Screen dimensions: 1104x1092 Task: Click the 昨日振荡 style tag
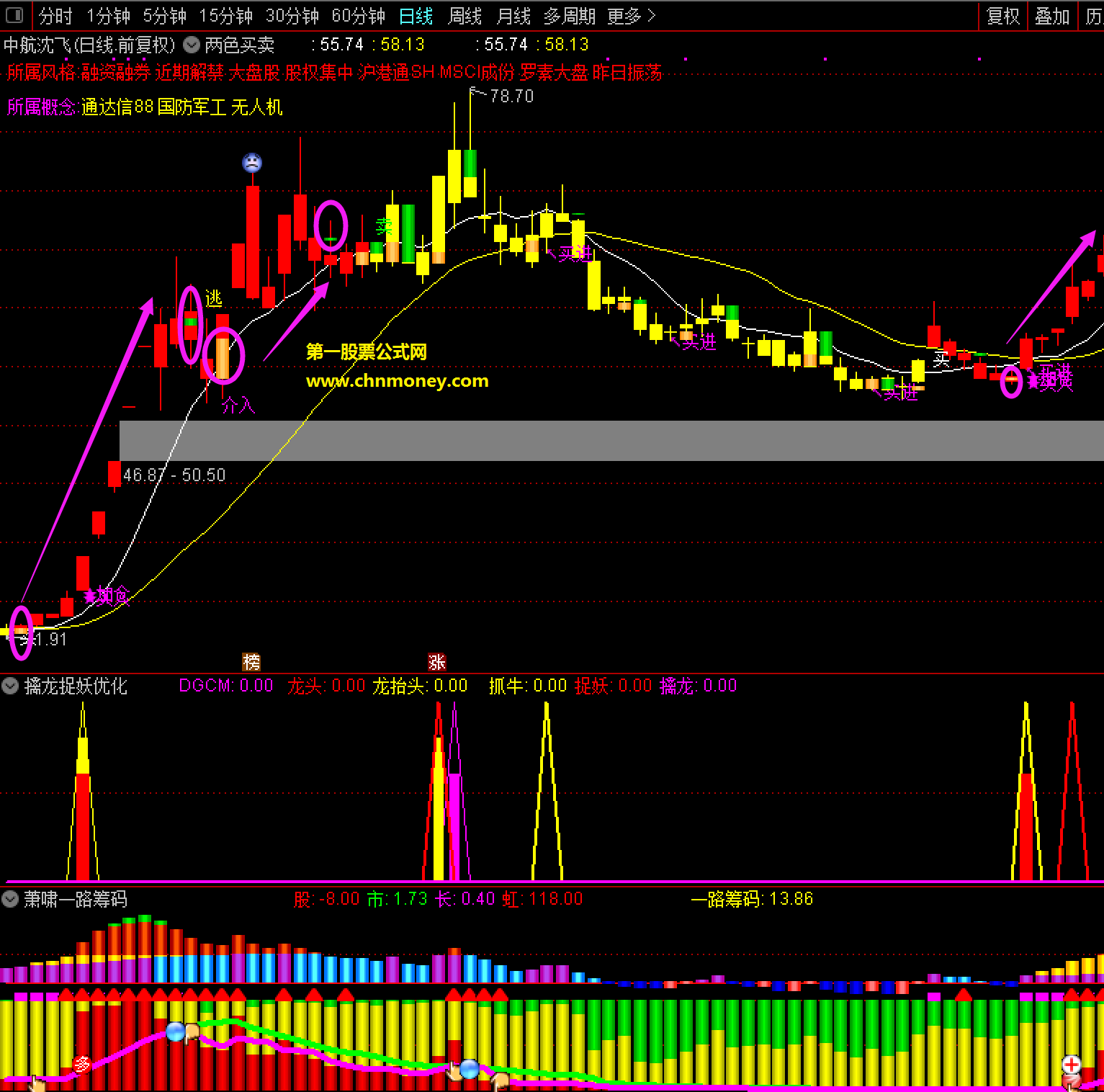(627, 72)
